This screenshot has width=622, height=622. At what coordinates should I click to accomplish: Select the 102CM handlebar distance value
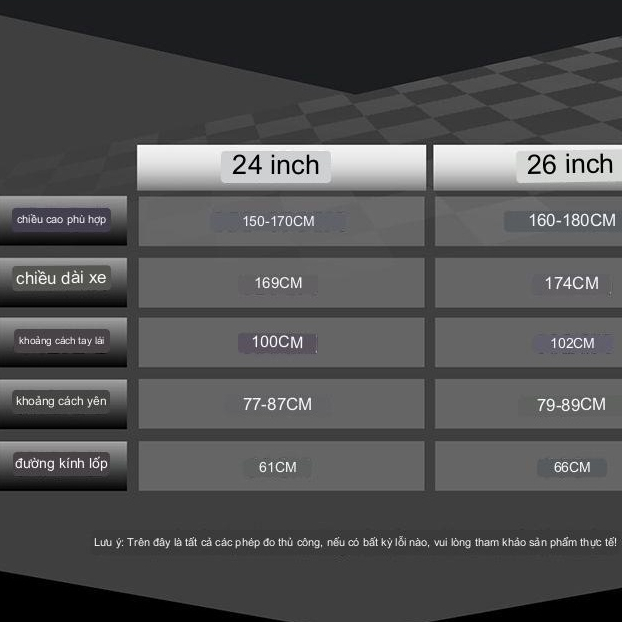tap(572, 344)
